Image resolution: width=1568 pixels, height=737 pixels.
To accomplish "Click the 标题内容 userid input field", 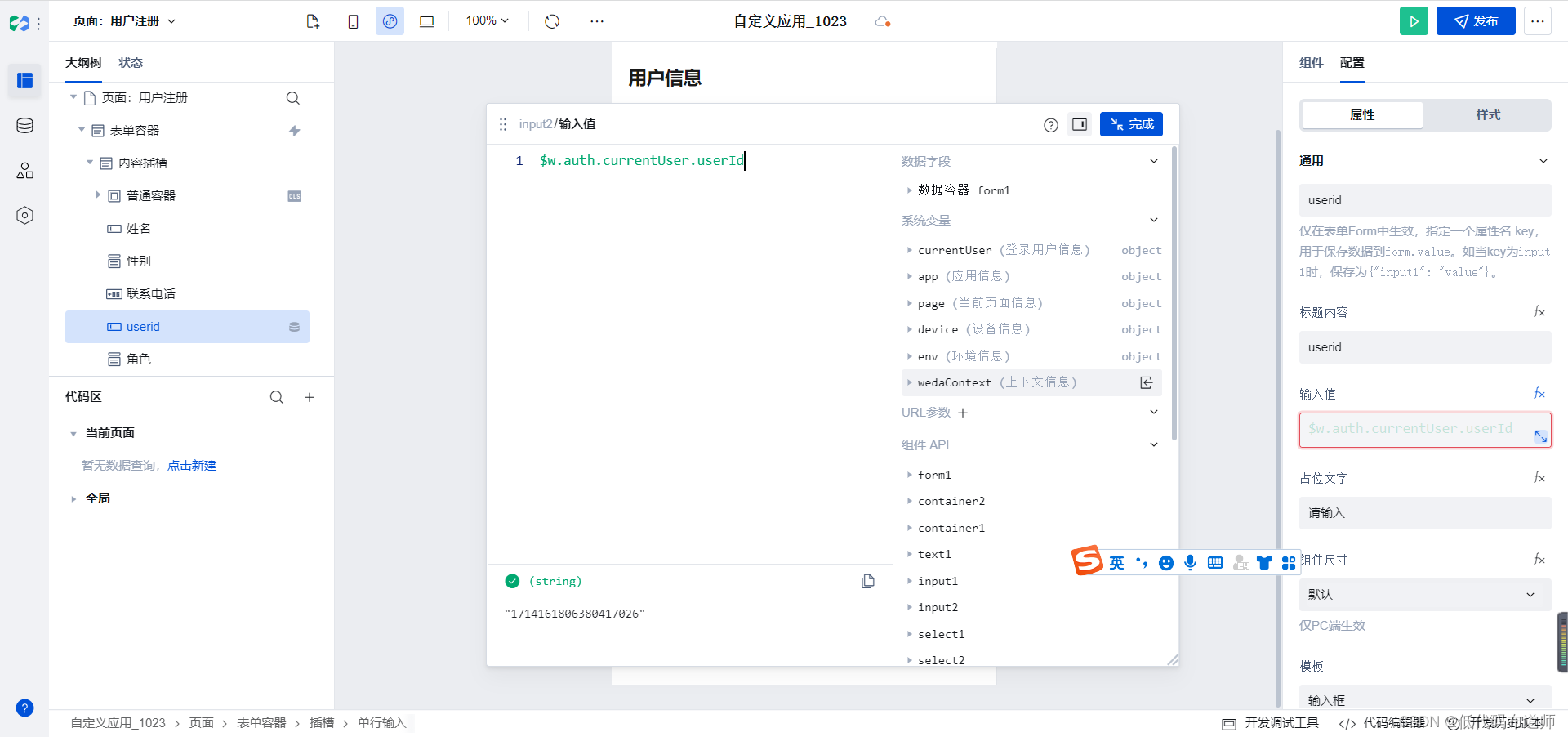I will click(1425, 347).
